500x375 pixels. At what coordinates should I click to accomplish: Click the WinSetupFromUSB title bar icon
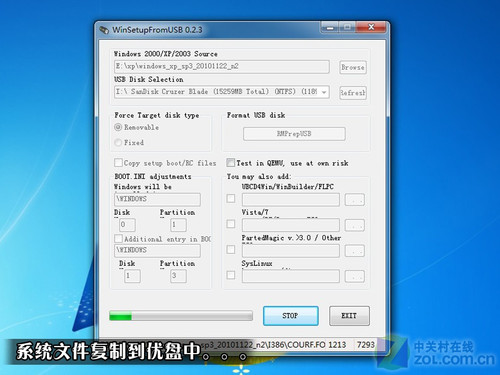[x=104, y=30]
